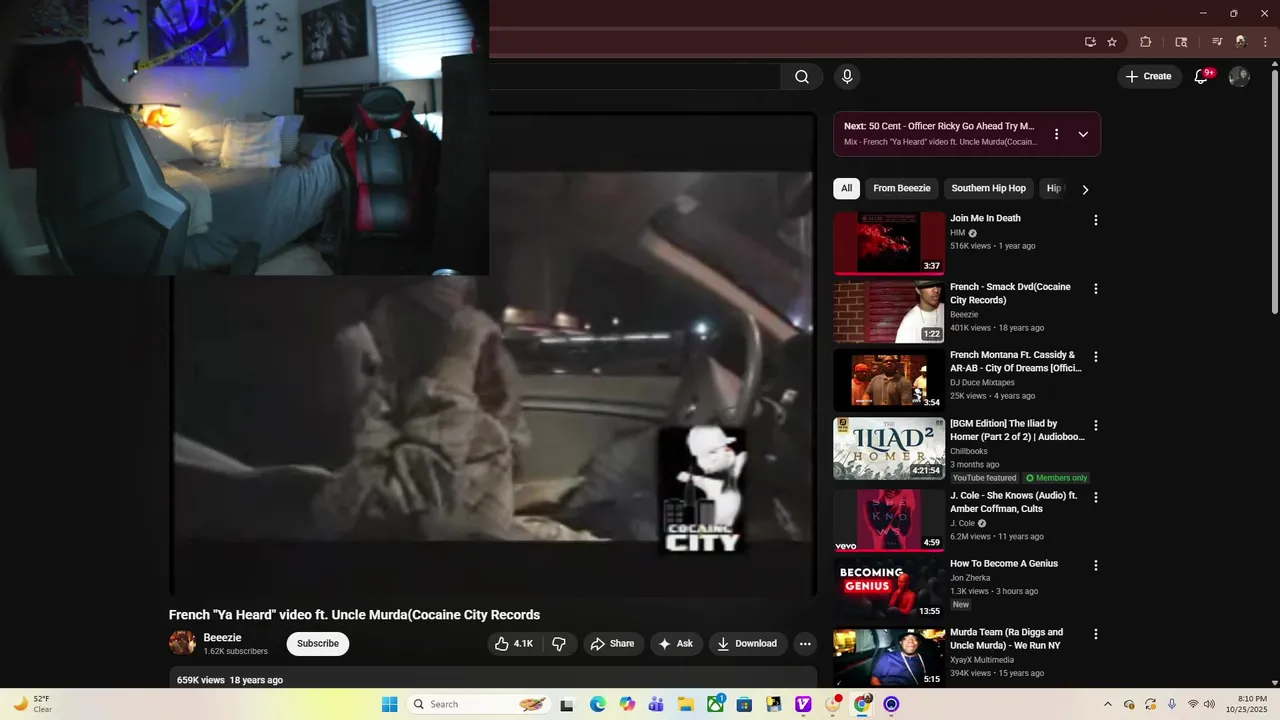Open options for How To Become A Genius
Image resolution: width=1280 pixels, height=720 pixels.
tap(1096, 565)
